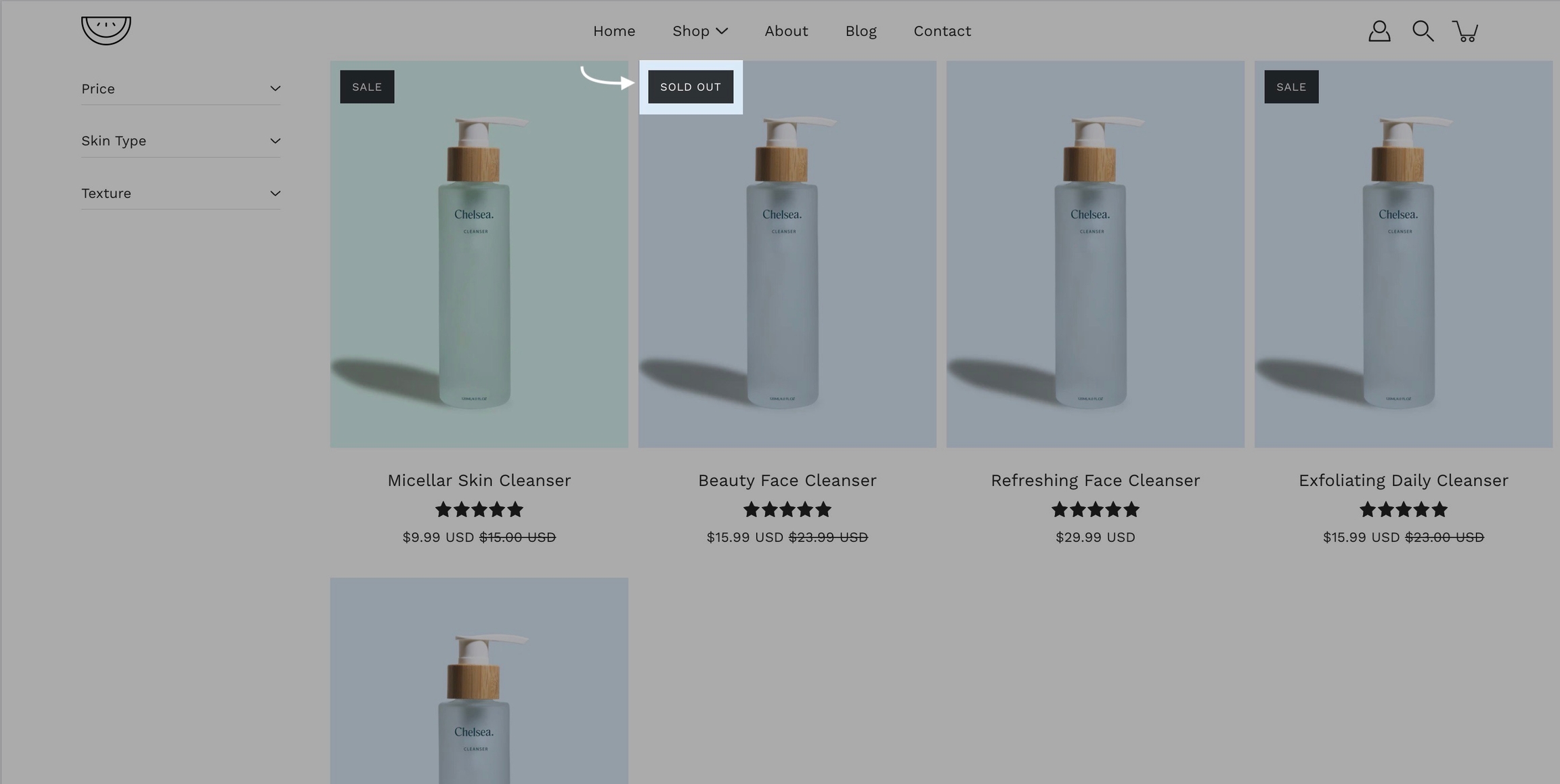This screenshot has width=1560, height=784.
Task: Click the SALE badge on Micellar Skin Cleanser
Action: 367,87
